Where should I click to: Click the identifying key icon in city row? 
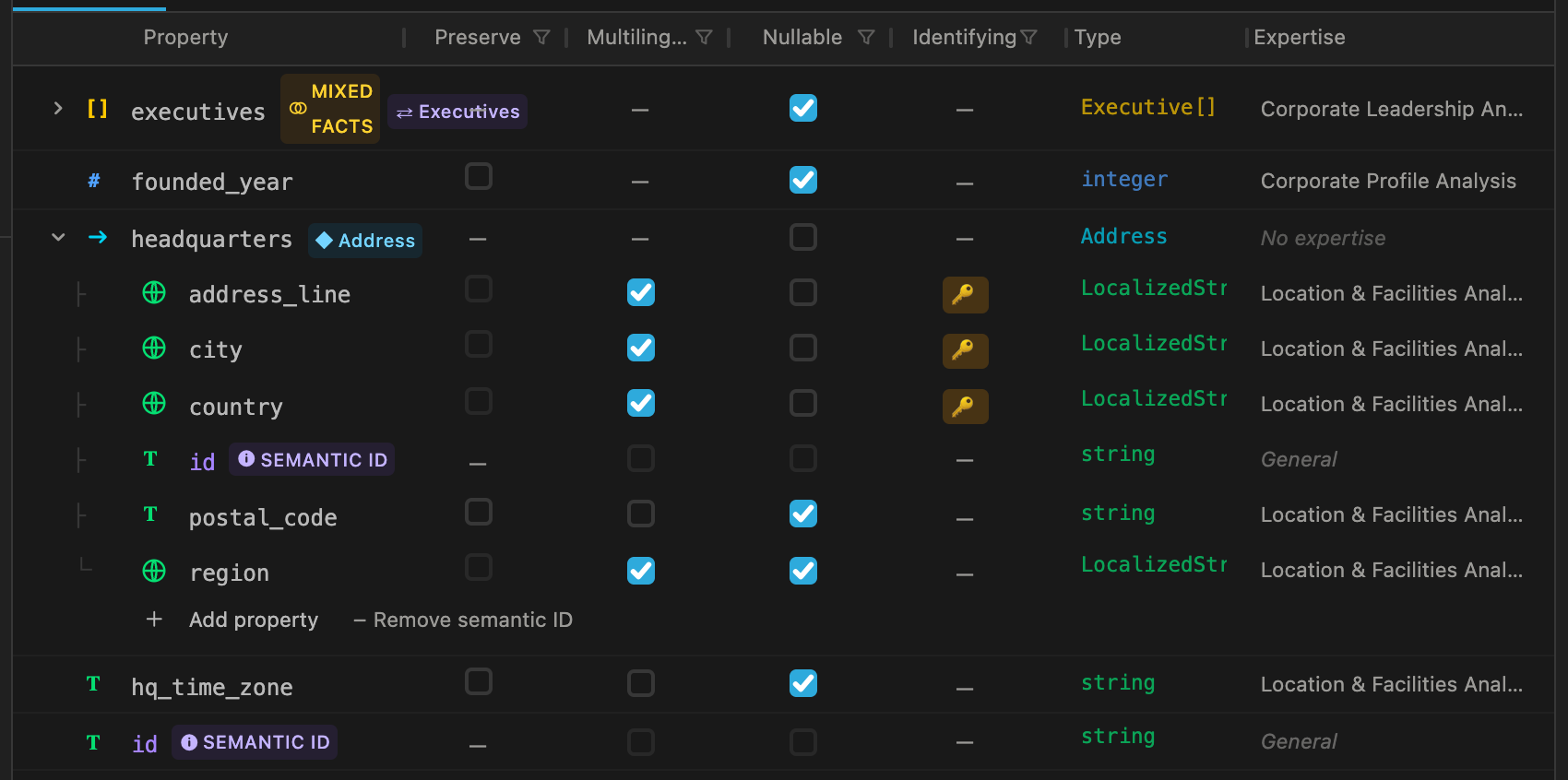point(965,350)
